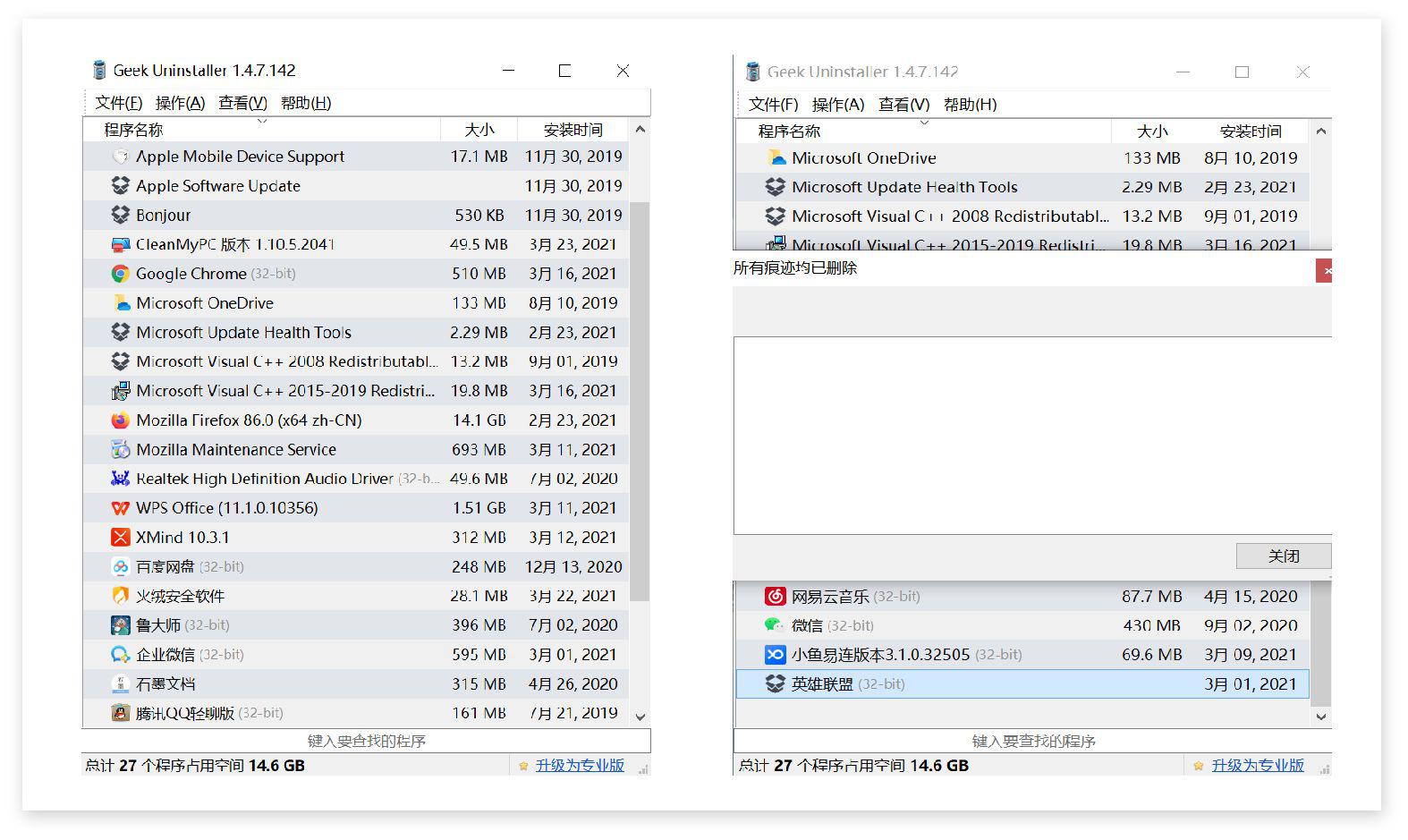Click the WPS Office icon
Screen dimensions: 1408x840
pyautogui.click(x=120, y=508)
